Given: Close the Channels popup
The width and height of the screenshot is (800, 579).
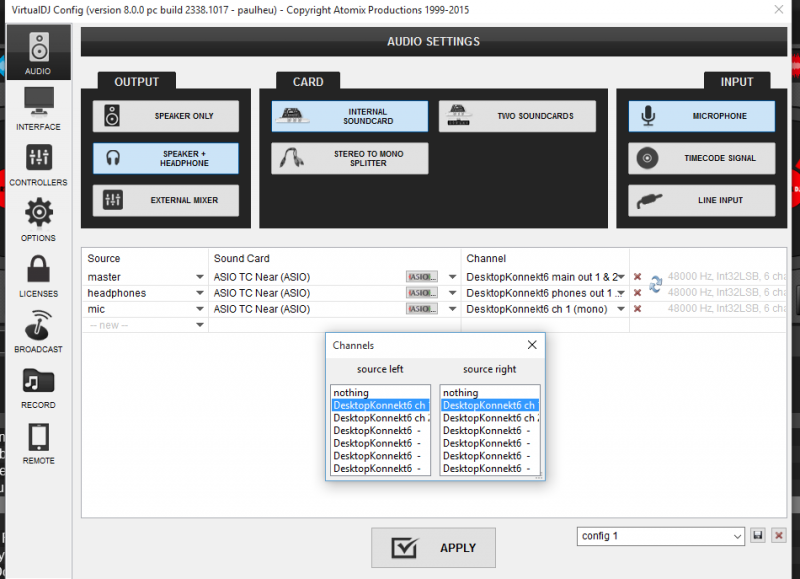Looking at the screenshot, I should coord(532,345).
